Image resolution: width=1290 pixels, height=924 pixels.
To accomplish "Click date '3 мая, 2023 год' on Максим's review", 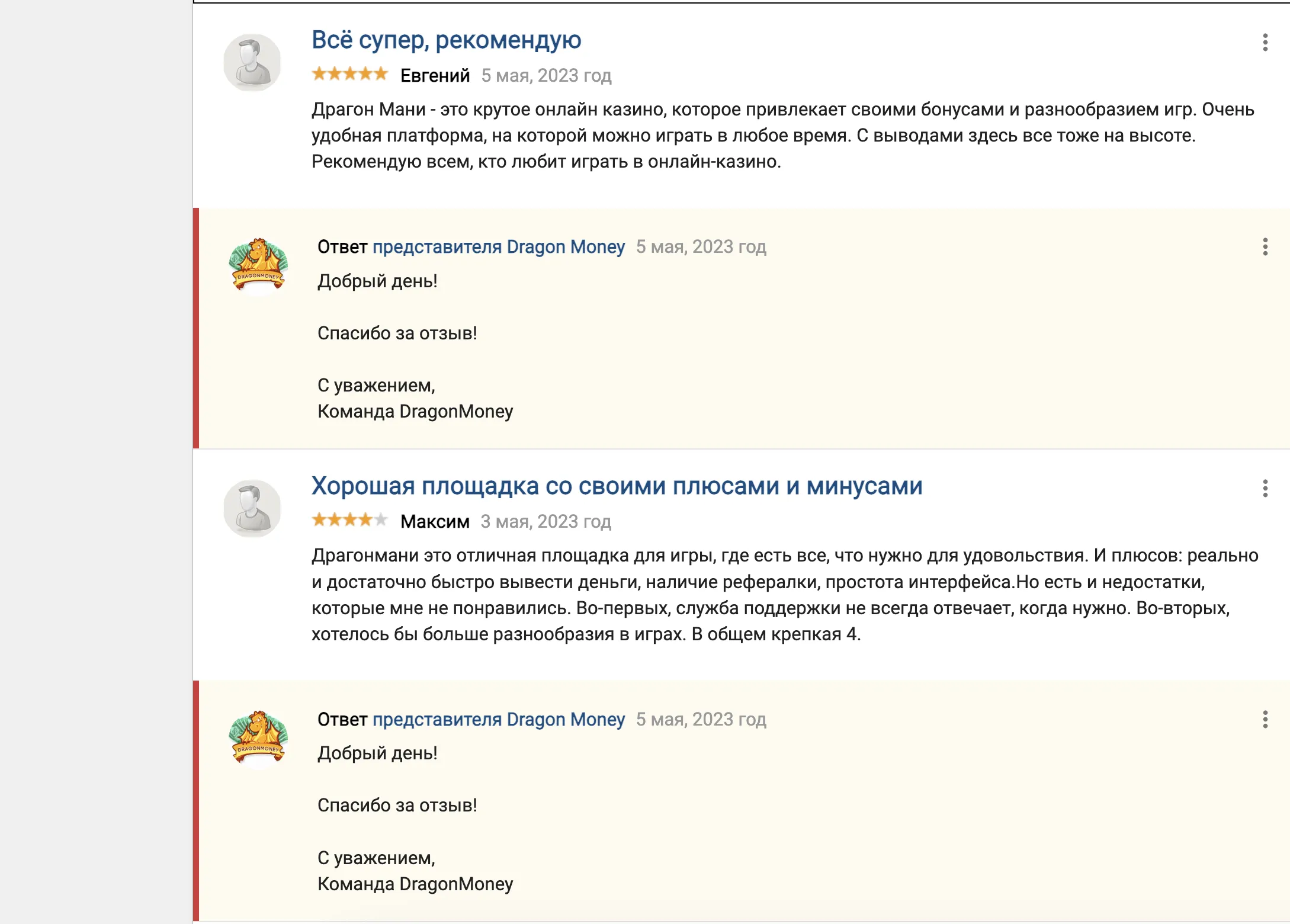I will pyautogui.click(x=546, y=522).
